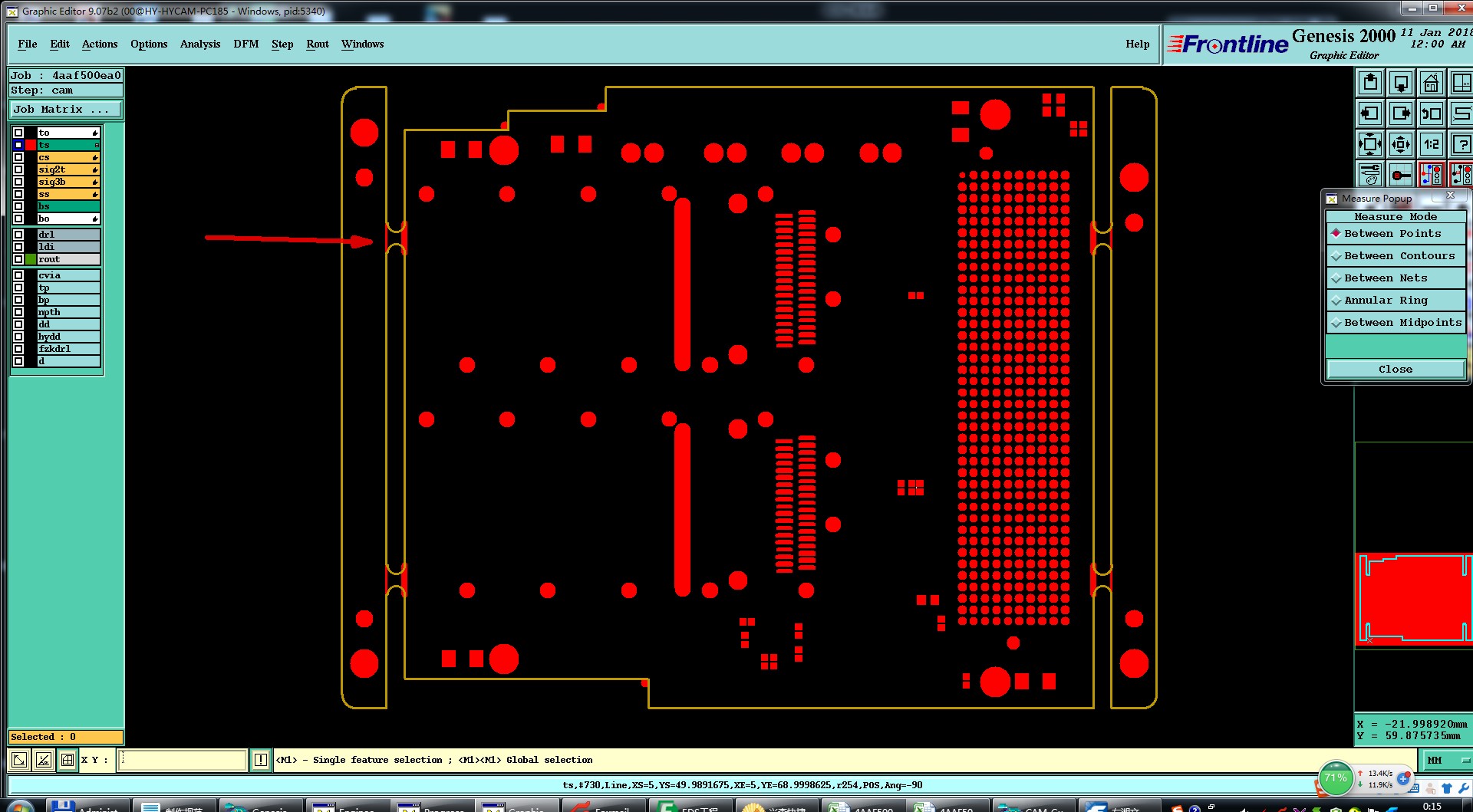Click the green swatch of rout layer

pyautogui.click(x=31, y=259)
